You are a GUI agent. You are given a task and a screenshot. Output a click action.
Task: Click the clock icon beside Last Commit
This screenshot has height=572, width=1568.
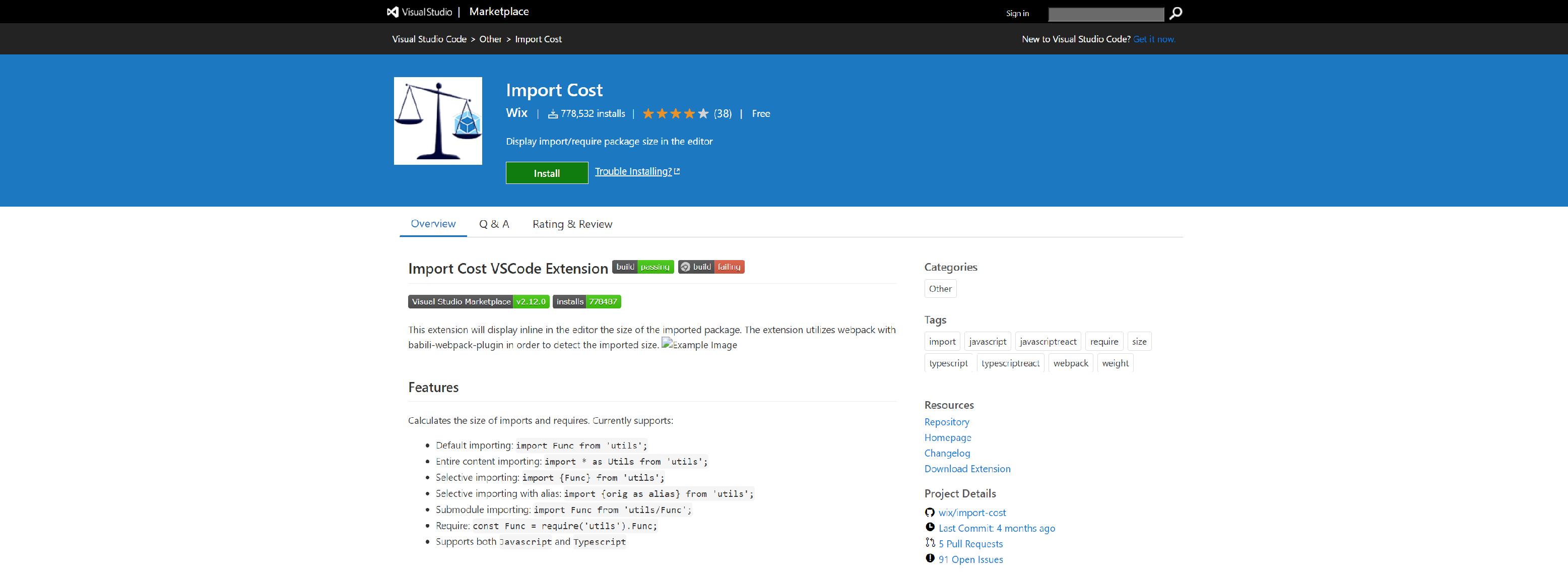coord(930,527)
